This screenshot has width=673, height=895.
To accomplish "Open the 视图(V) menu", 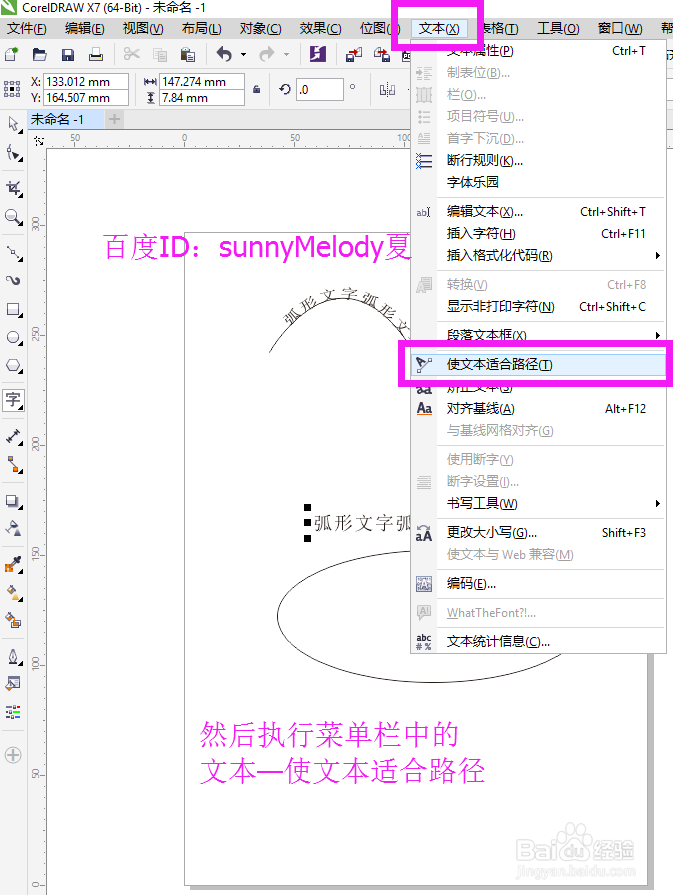I will point(143,29).
